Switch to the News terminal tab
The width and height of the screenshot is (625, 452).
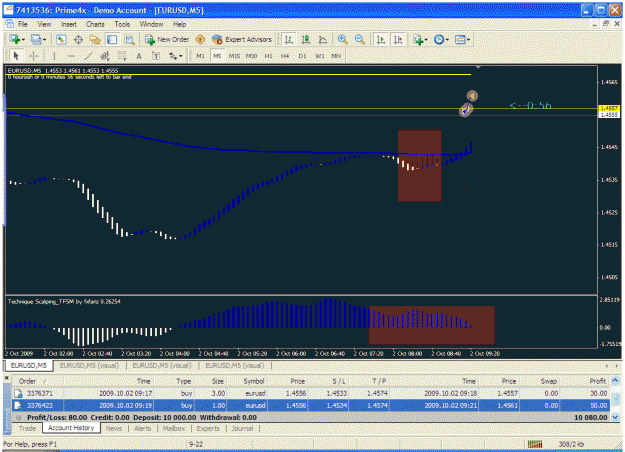coord(114,428)
